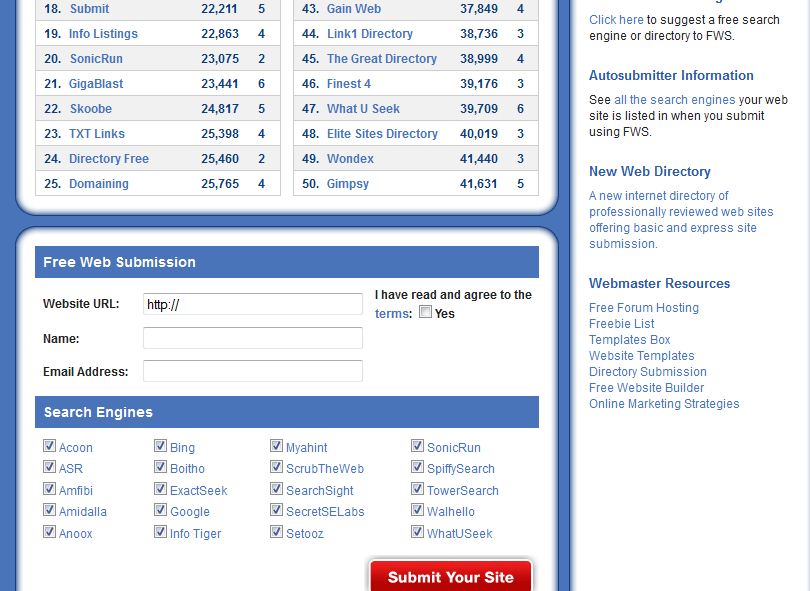Image resolution: width=810 pixels, height=591 pixels.
Task: Toggle the ScrubTheWeb checkbox
Action: point(276,467)
